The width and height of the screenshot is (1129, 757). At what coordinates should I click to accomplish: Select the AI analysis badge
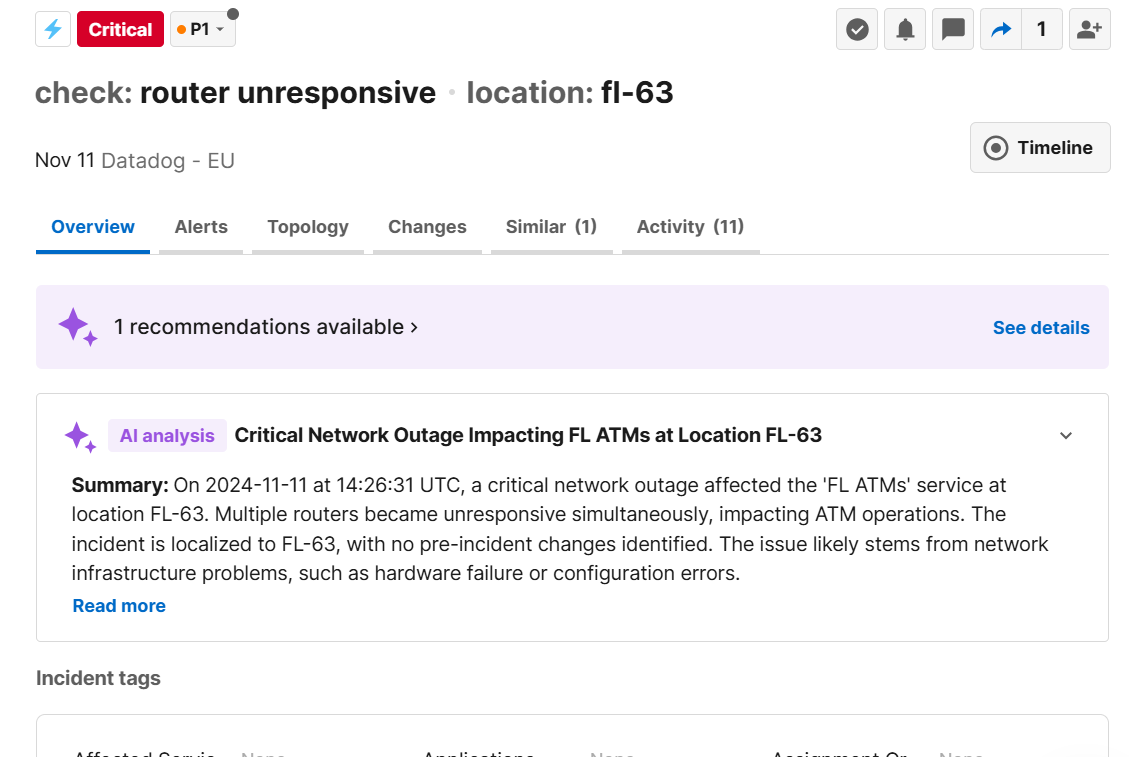[x=167, y=435]
